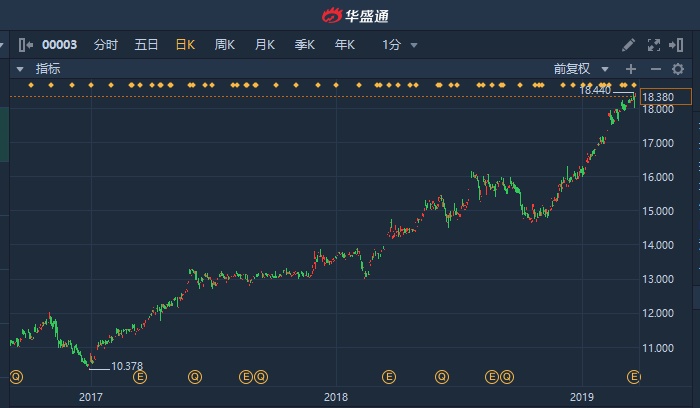Open the 1分 minute interval dropdown
The width and height of the screenshot is (700, 408).
[399, 45]
